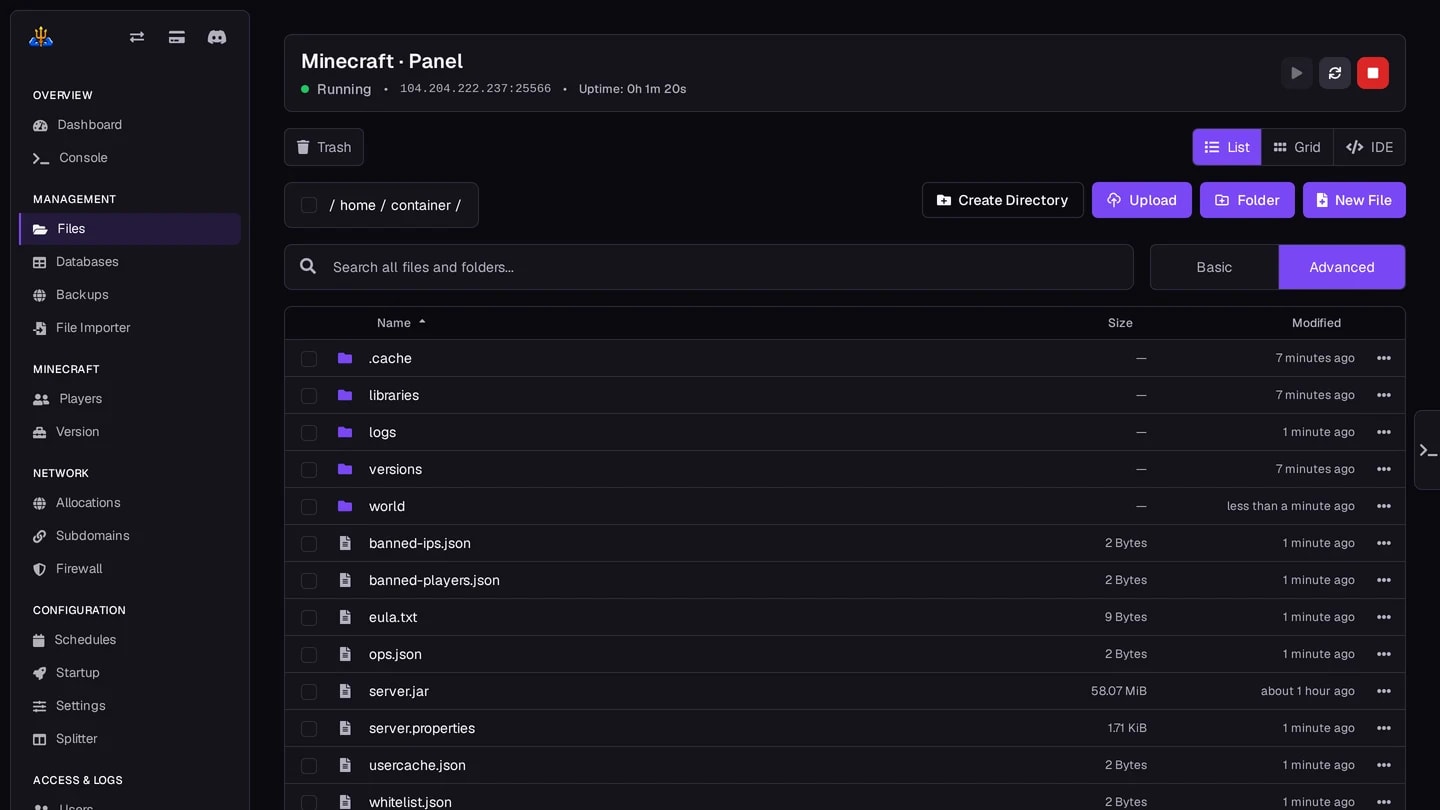Screen dimensions: 1440x810
Task: Open options menu for versions row
Action: 1384,469
